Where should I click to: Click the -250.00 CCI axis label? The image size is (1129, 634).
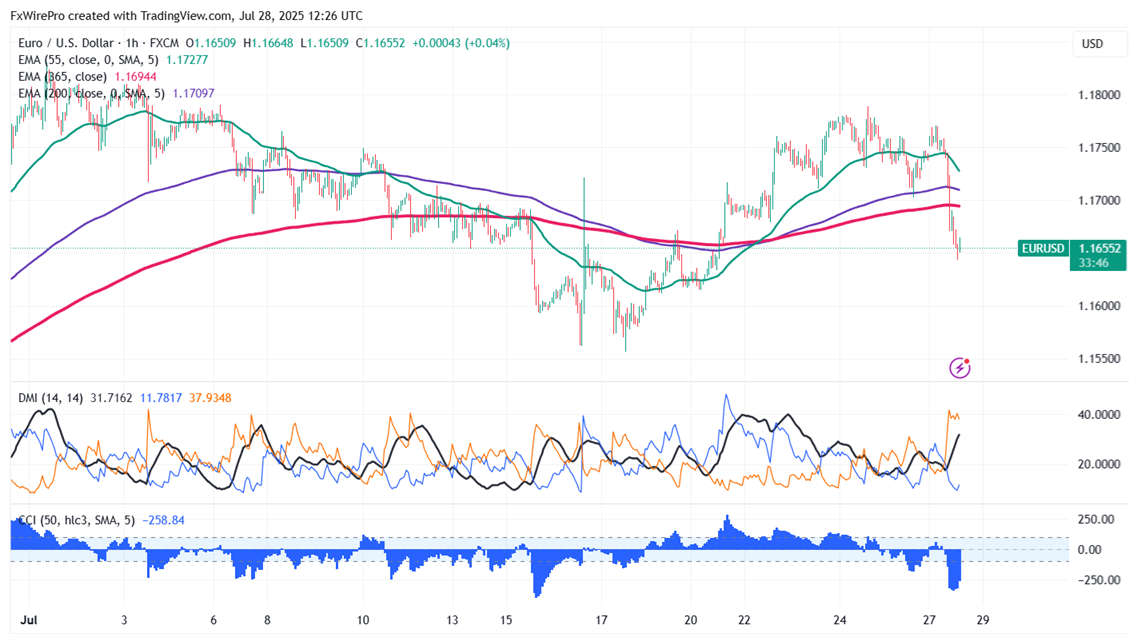coord(1099,579)
